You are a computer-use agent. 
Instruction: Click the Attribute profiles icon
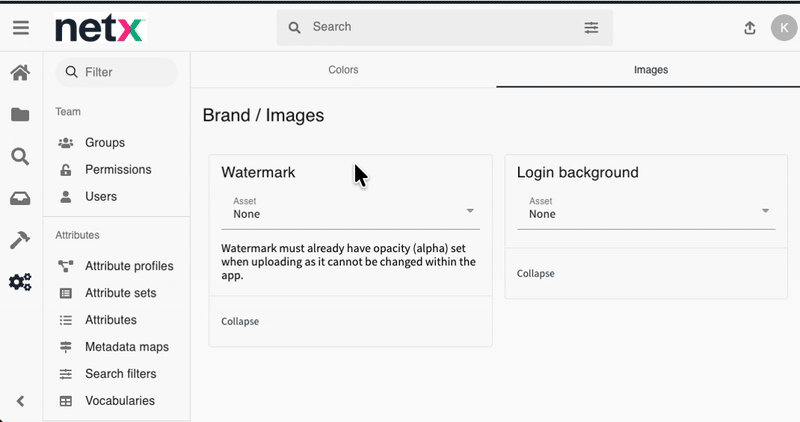(x=66, y=266)
